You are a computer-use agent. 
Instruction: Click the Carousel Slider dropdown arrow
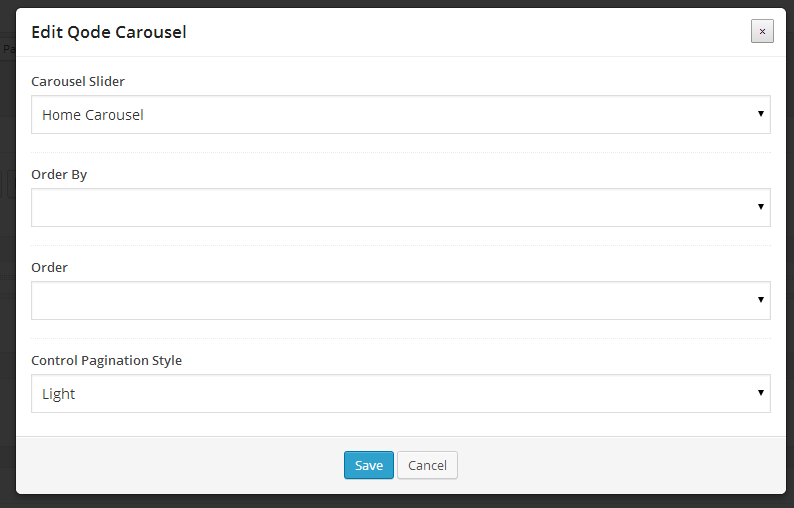click(x=761, y=115)
